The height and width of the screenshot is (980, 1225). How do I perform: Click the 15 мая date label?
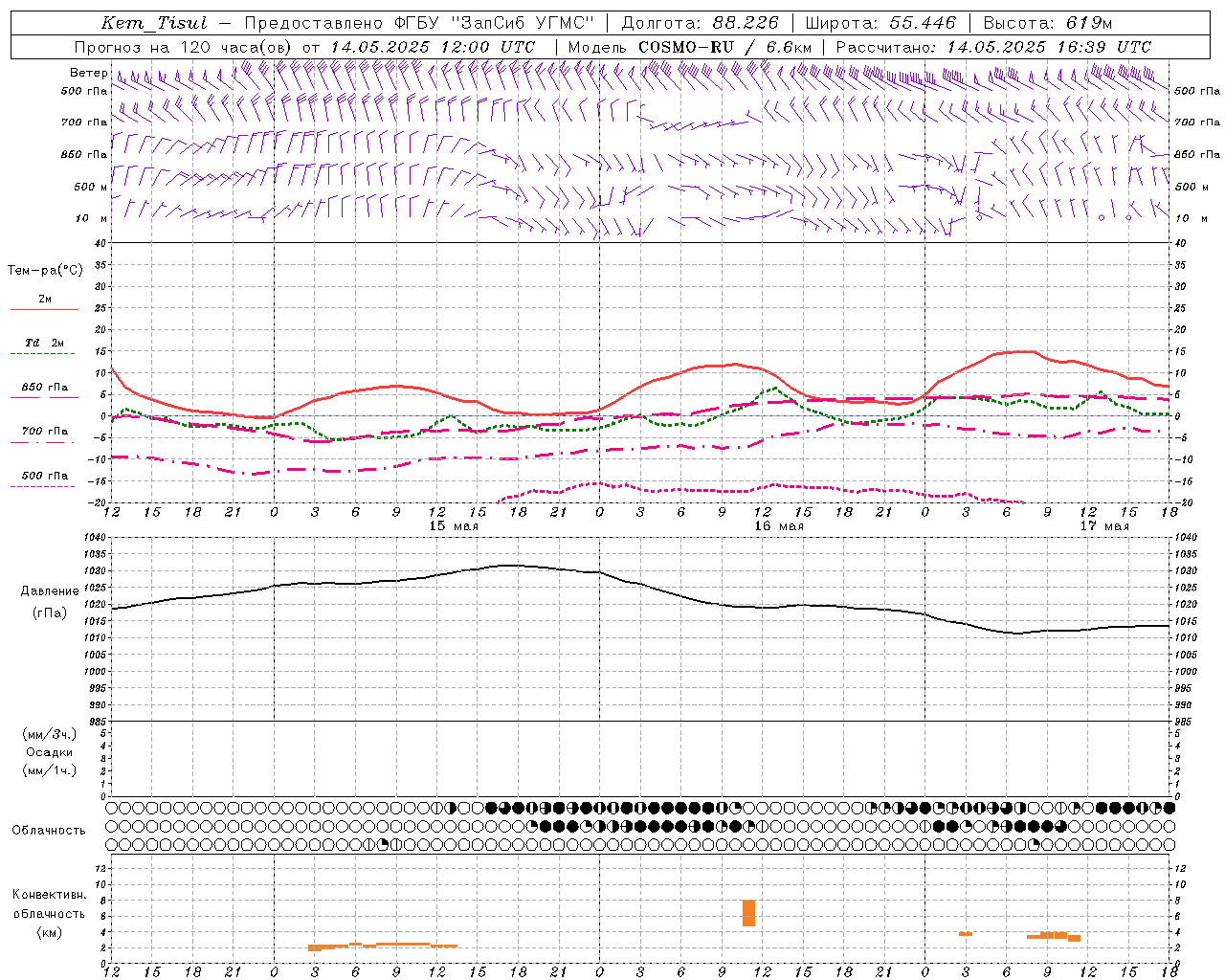click(x=454, y=526)
